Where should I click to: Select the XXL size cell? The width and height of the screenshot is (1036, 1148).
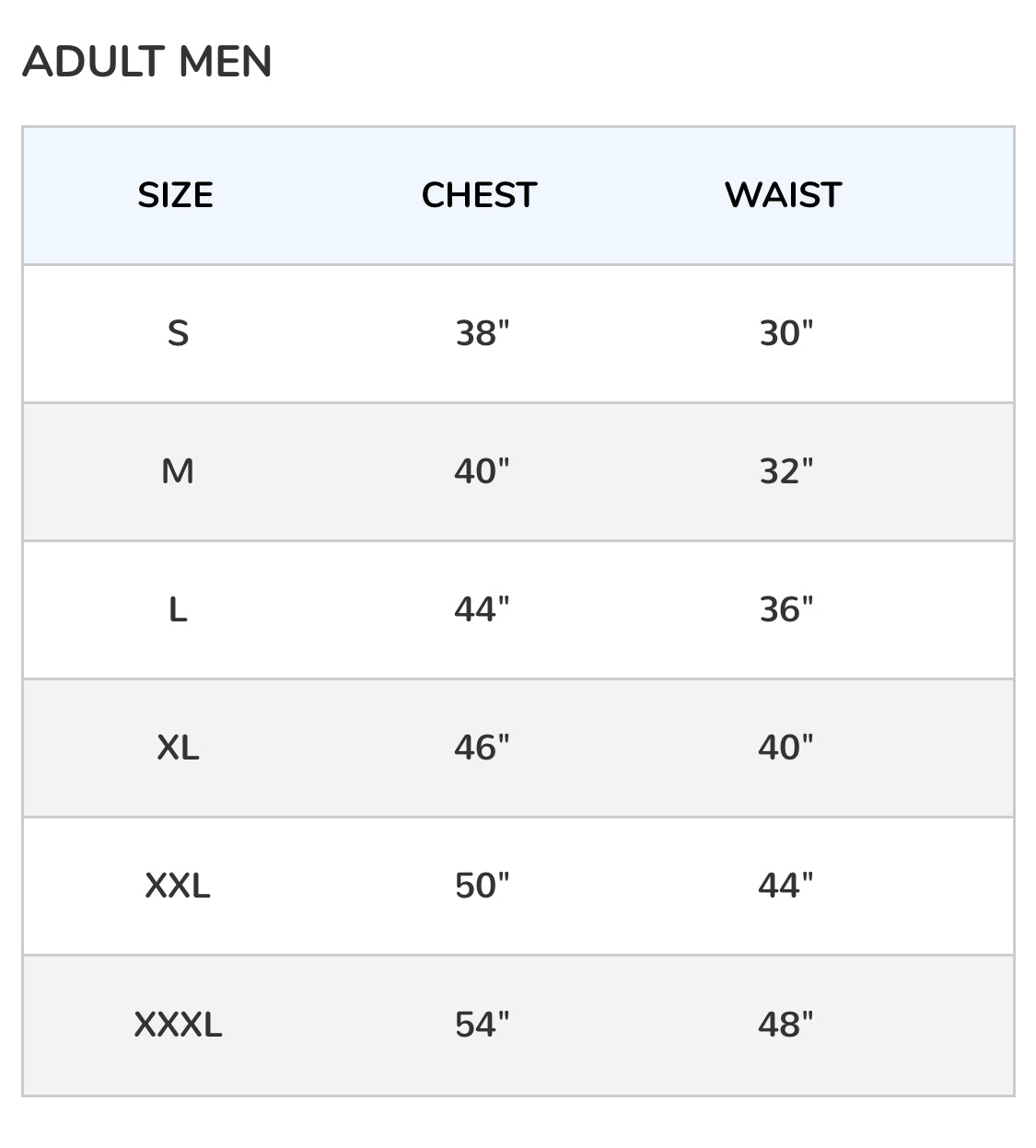(x=178, y=886)
